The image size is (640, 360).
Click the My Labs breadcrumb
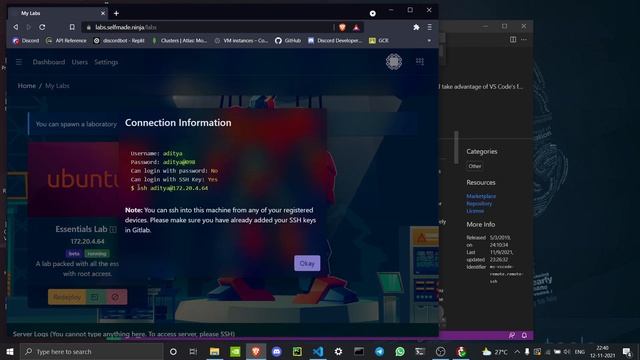[57, 86]
